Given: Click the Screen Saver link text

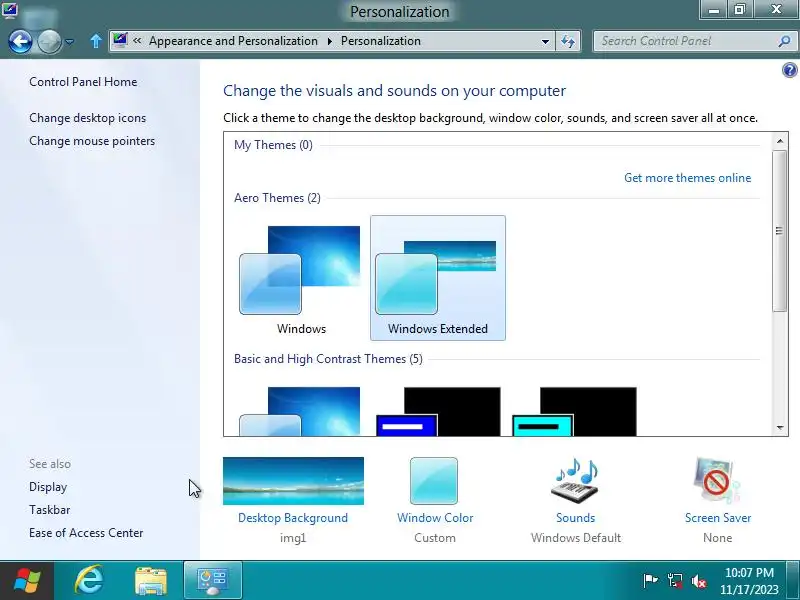Looking at the screenshot, I should click(718, 518).
